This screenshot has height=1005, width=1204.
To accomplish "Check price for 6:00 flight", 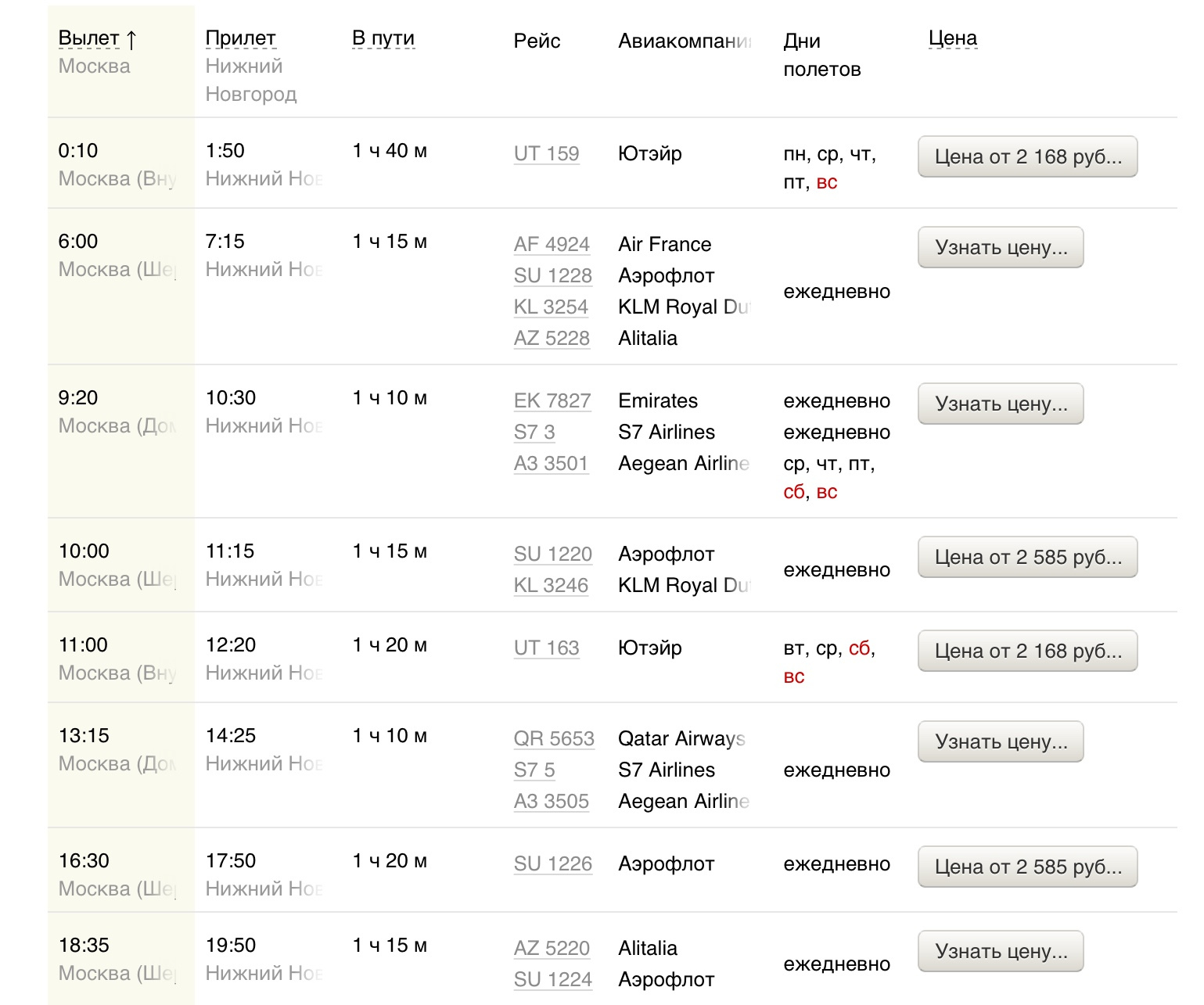I will [1001, 248].
